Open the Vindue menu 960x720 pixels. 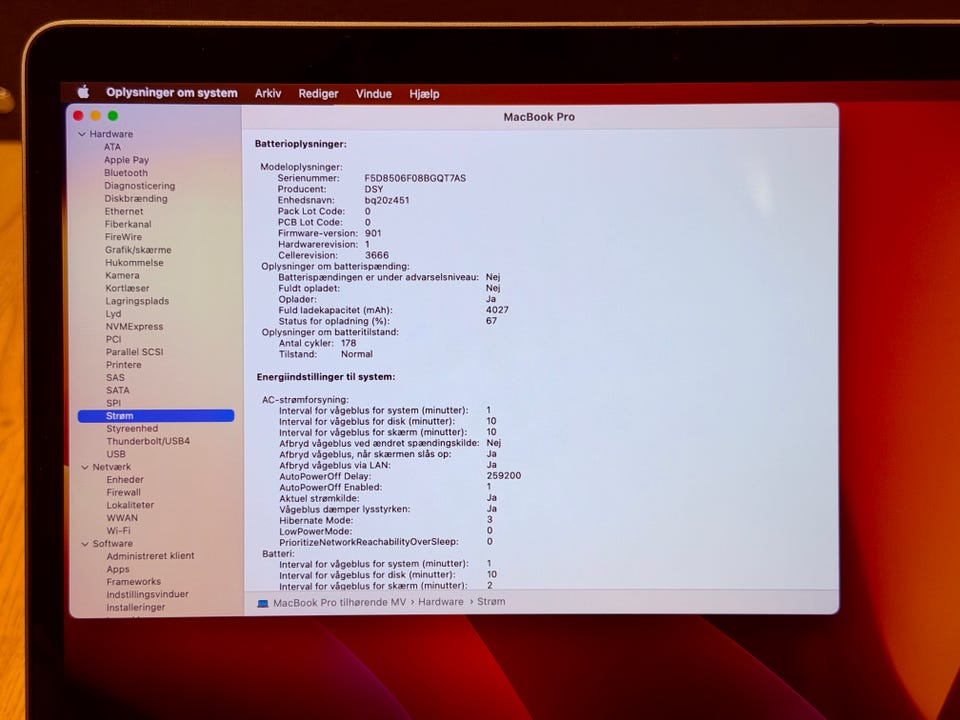click(373, 94)
